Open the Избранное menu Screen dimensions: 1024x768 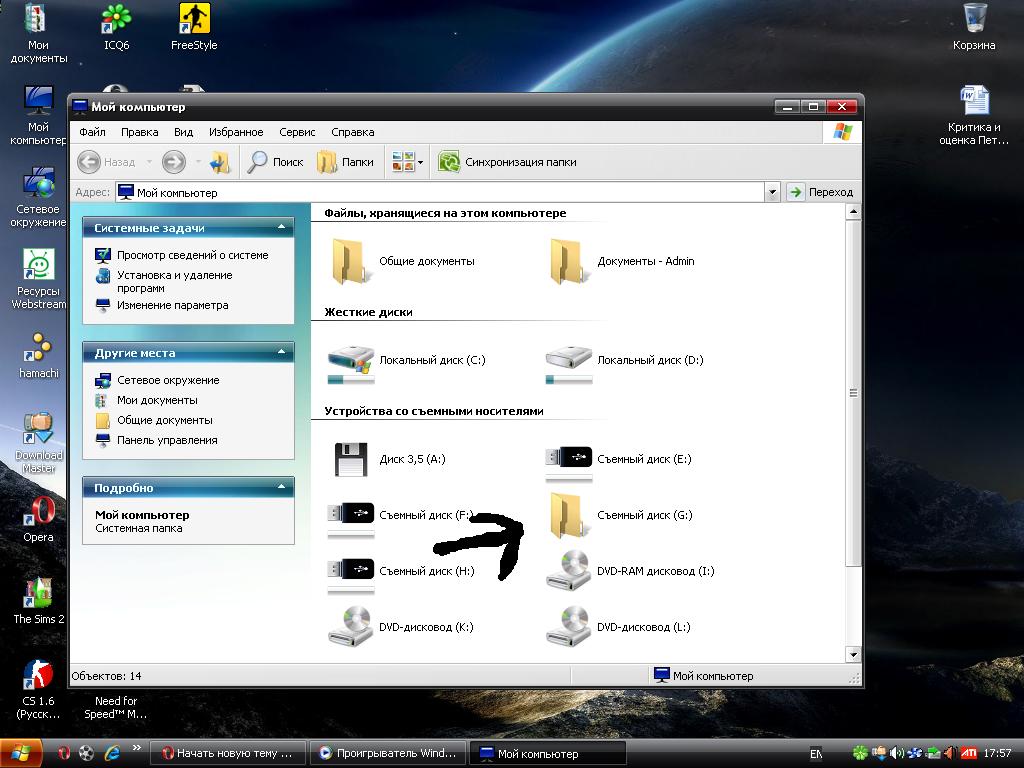click(236, 132)
